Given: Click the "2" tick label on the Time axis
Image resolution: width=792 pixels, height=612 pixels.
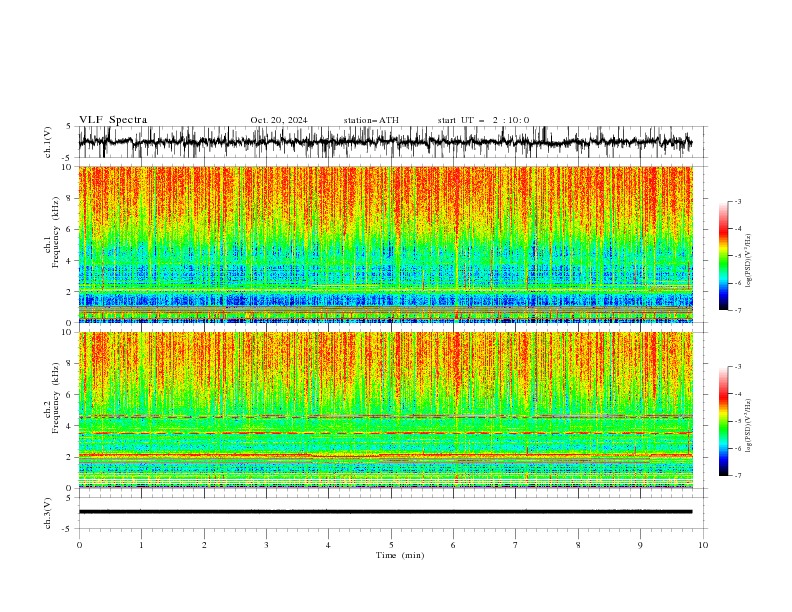Looking at the screenshot, I should pyautogui.click(x=204, y=545).
